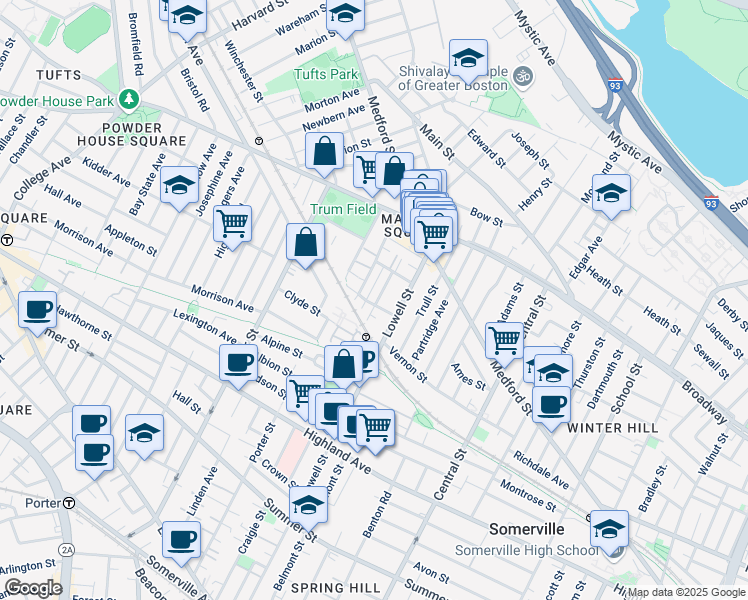The image size is (748, 600).
Task: Open the school marker on Summer St
Action: (x=308, y=507)
